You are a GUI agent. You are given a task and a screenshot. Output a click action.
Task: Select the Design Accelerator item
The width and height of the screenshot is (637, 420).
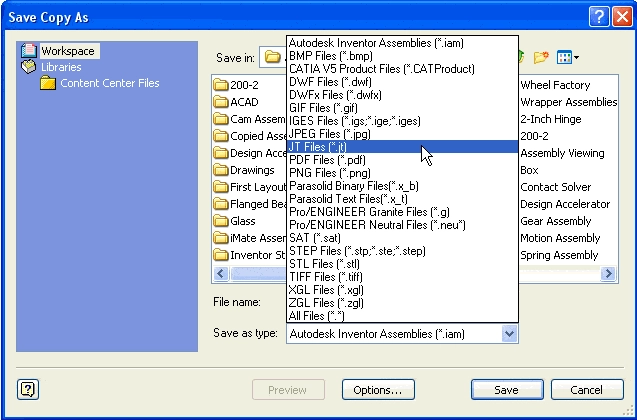(x=565, y=204)
